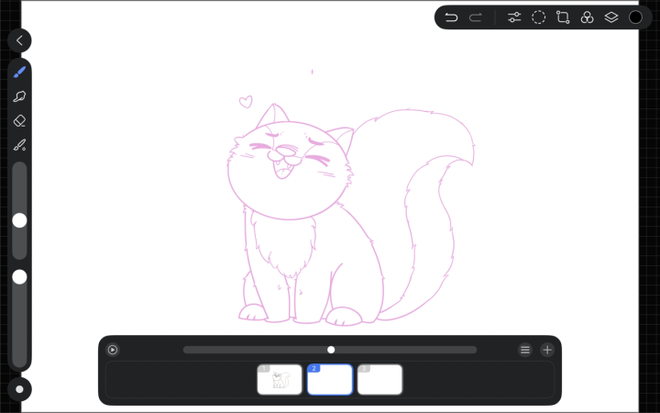This screenshot has height=413, width=660.
Task: Click the timeline scrubber handle
Action: (x=331, y=350)
